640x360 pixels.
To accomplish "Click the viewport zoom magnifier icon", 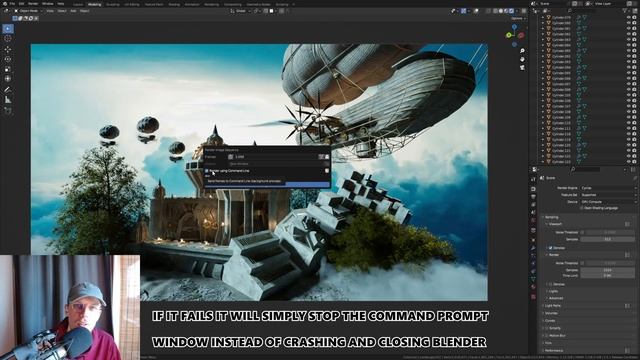I will (522, 51).
